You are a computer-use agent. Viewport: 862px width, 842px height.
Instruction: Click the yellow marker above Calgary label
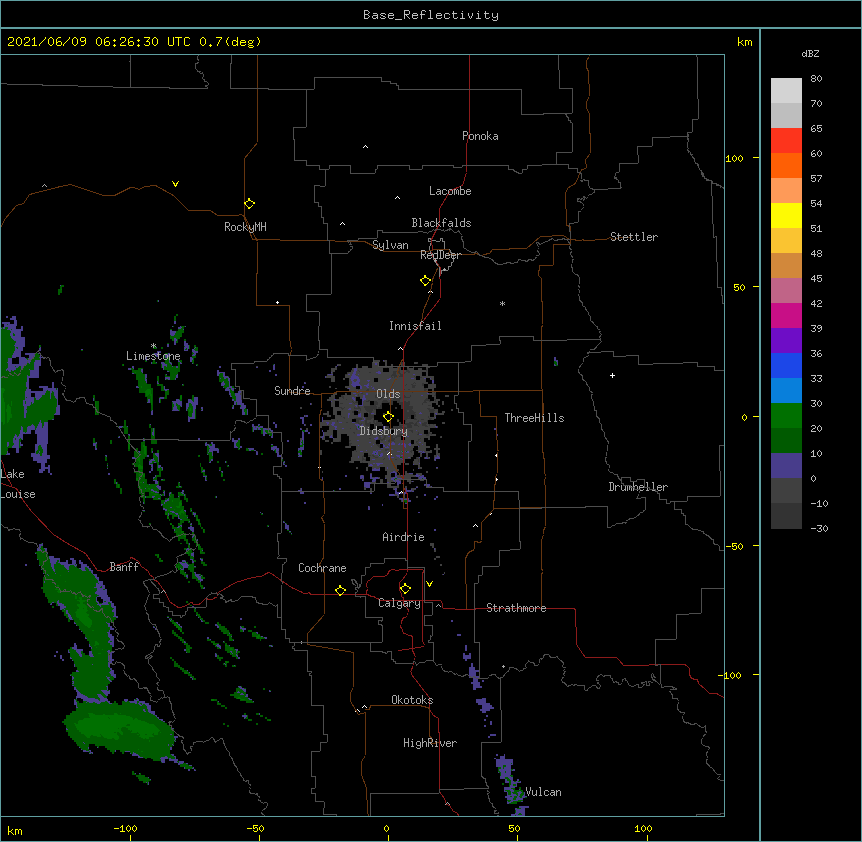pyautogui.click(x=405, y=589)
